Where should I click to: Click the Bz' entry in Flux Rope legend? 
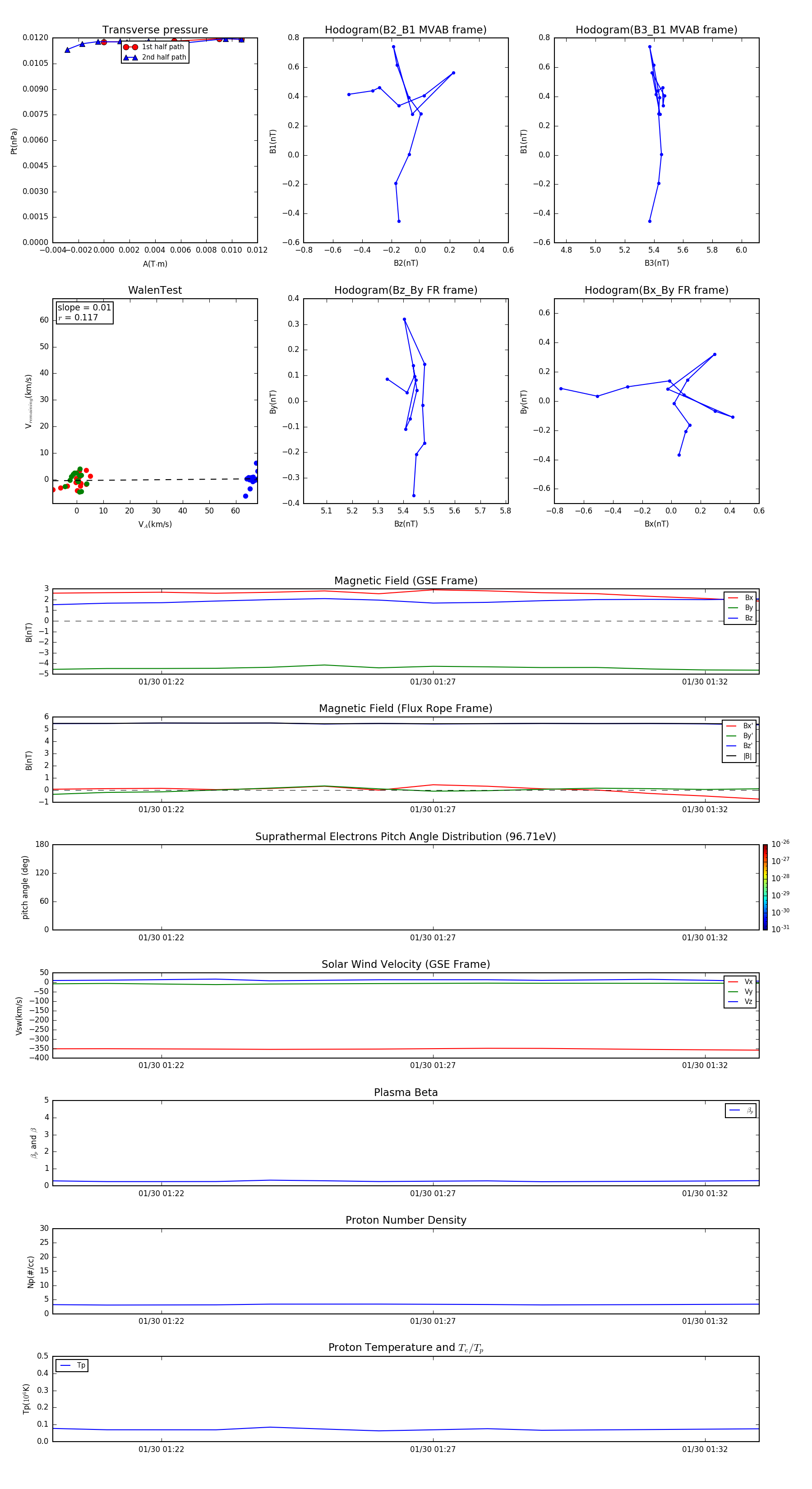(739, 746)
